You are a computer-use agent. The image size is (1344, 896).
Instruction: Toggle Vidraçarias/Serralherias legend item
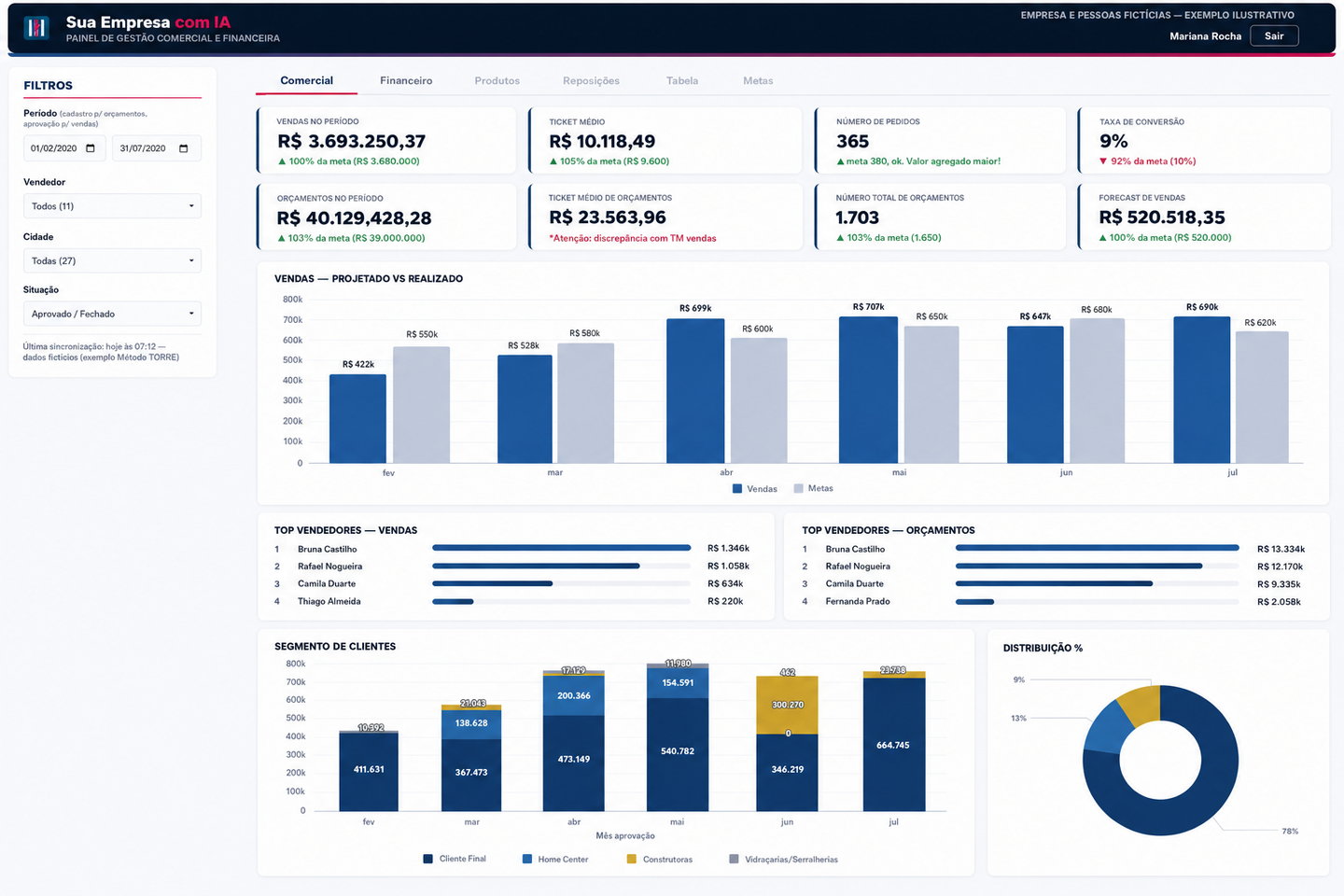pyautogui.click(x=784, y=859)
